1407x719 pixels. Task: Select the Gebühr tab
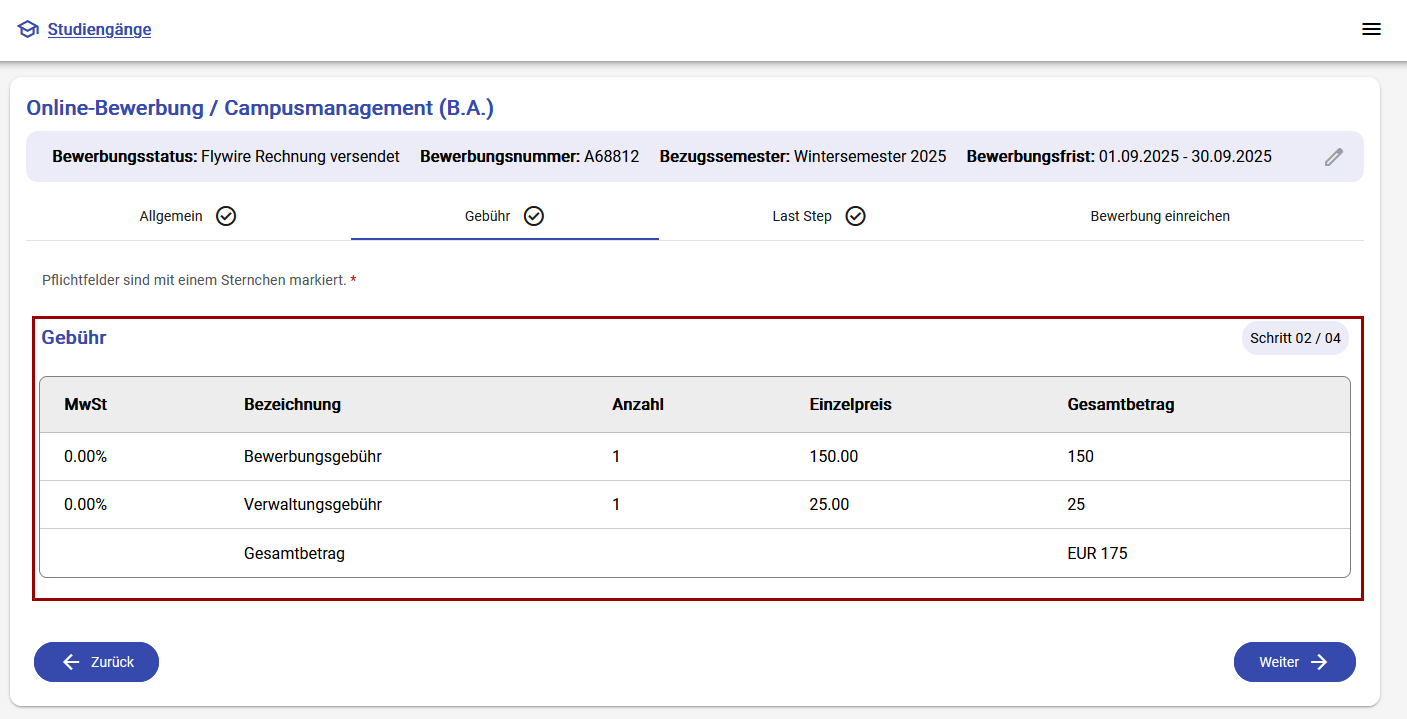tap(505, 216)
